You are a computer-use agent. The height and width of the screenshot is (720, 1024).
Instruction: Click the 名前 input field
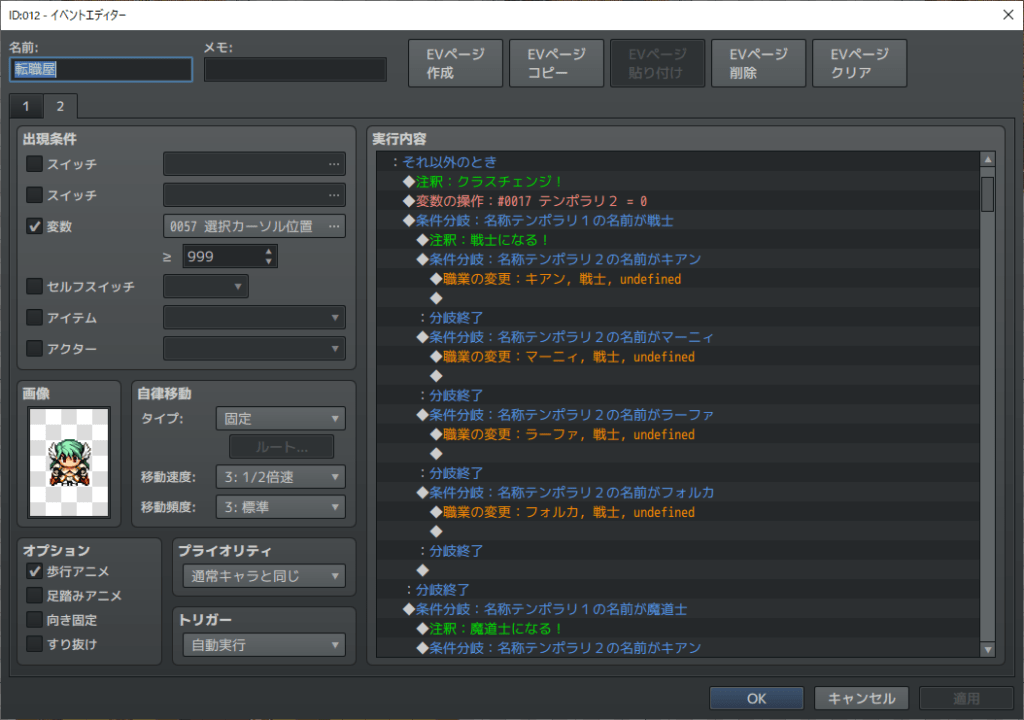tap(101, 69)
